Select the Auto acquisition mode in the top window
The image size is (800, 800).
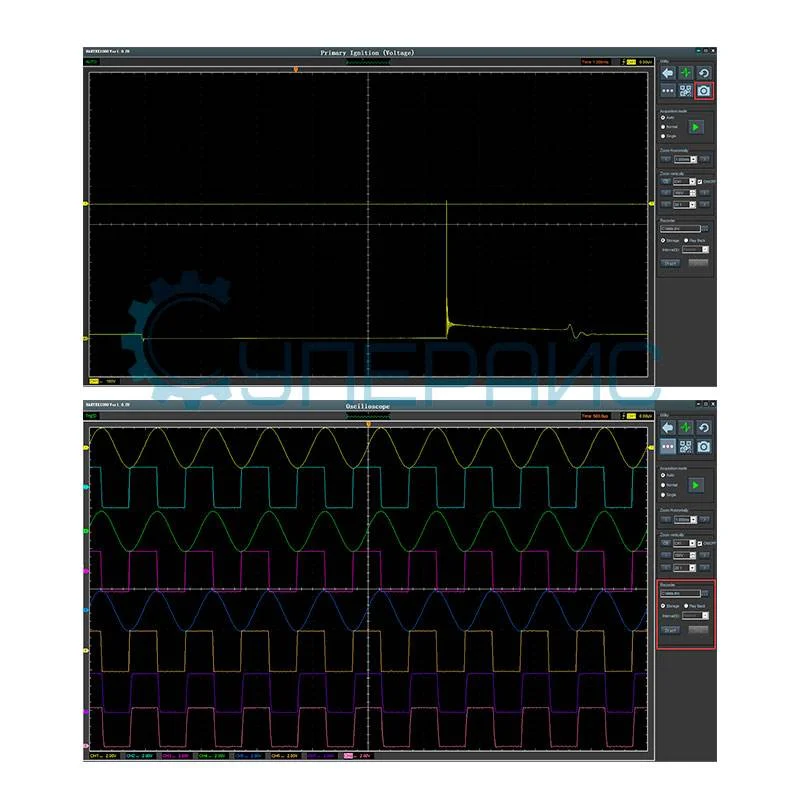[663, 117]
